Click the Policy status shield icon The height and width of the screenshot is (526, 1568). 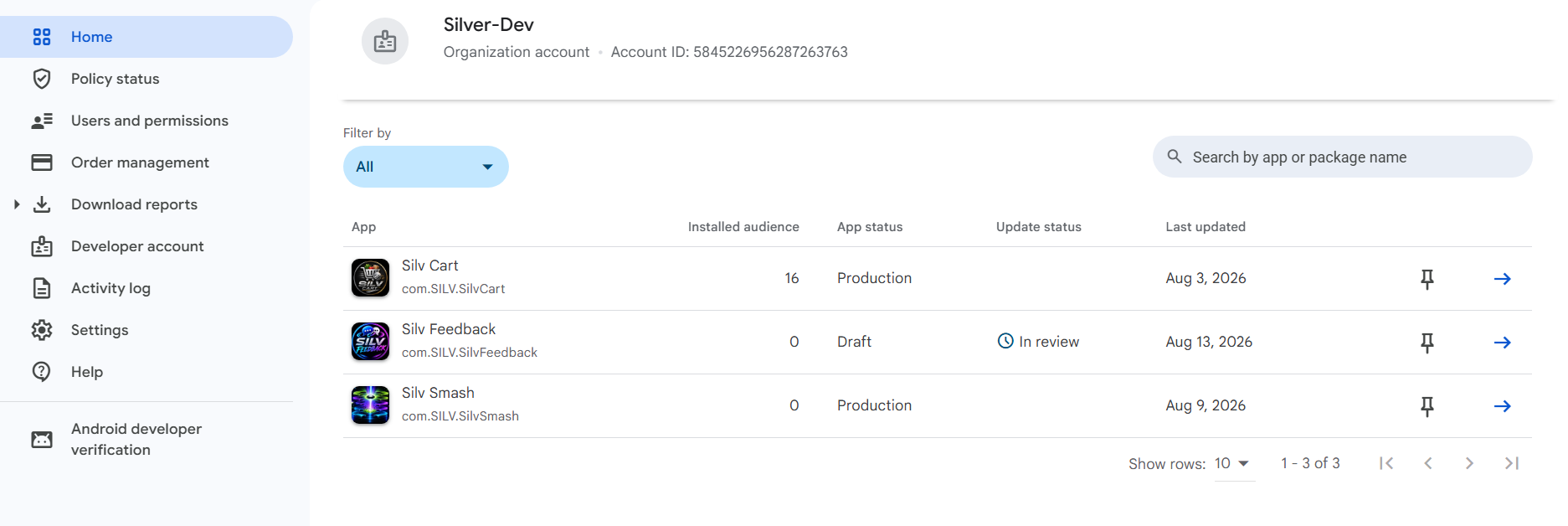[x=42, y=79]
